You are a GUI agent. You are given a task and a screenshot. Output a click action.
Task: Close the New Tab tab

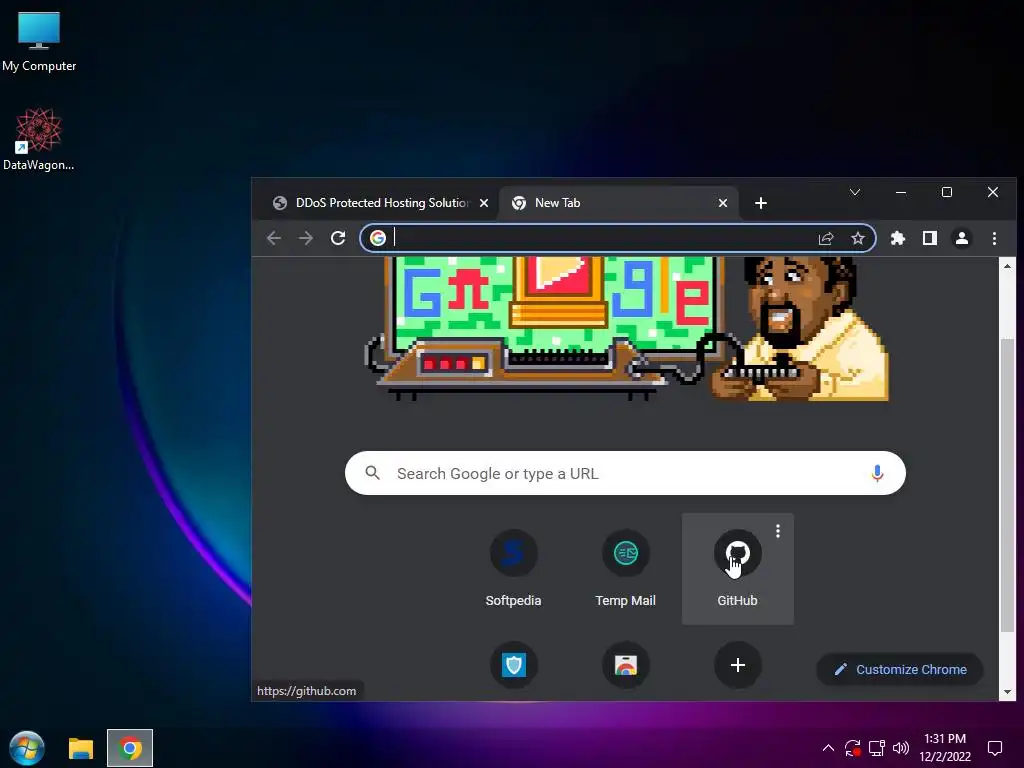722,203
